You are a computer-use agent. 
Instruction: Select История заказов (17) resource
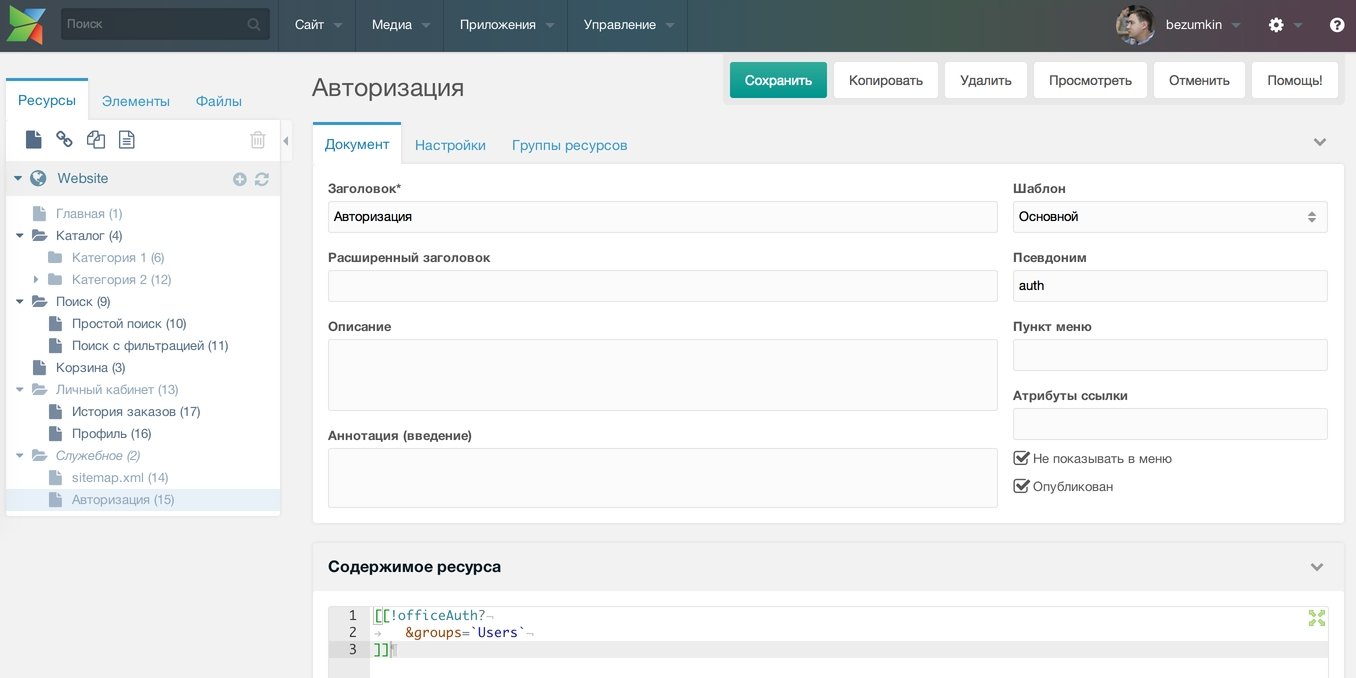click(x=136, y=412)
